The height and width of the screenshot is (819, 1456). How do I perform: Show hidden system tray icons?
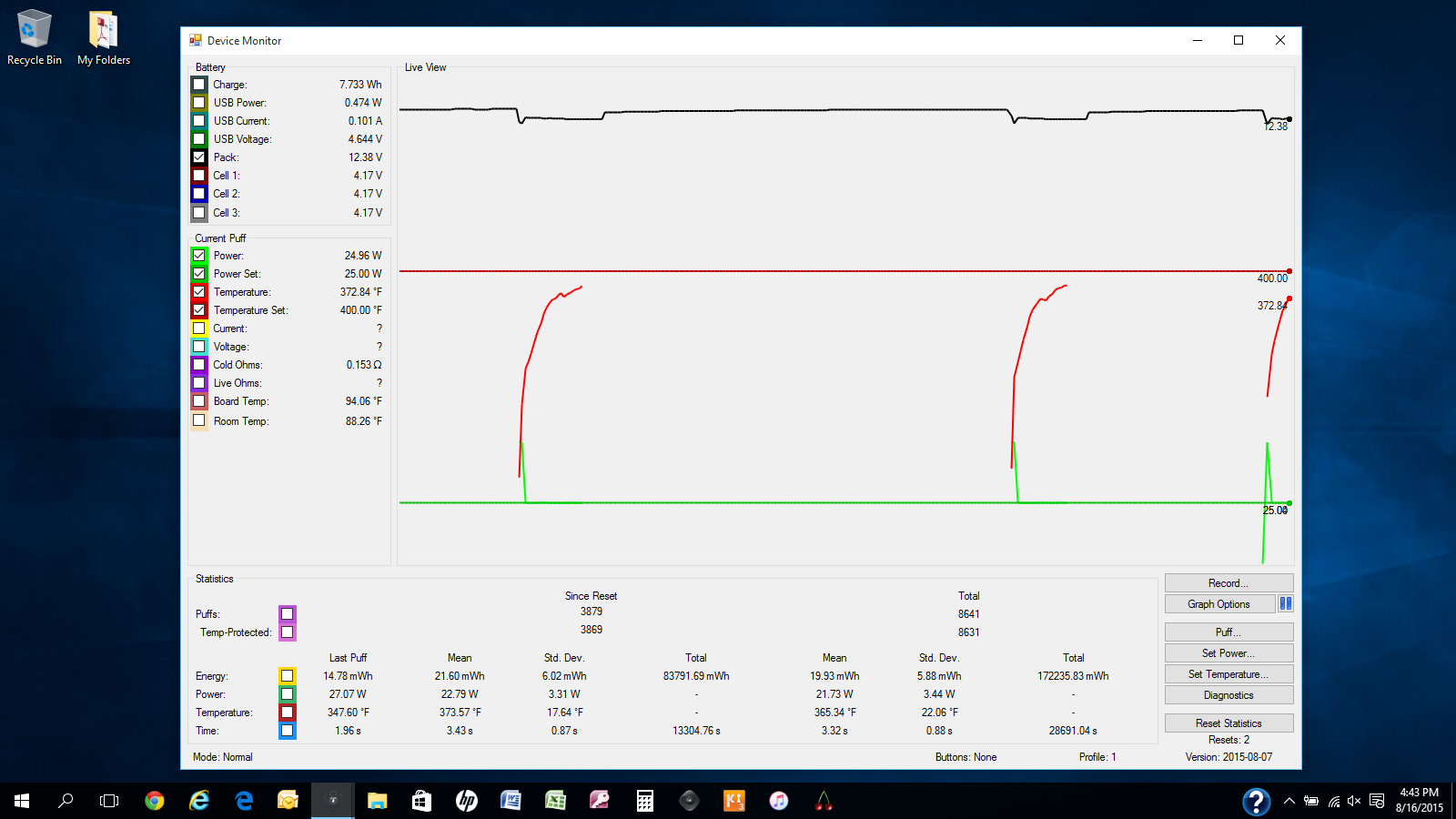(x=1289, y=801)
